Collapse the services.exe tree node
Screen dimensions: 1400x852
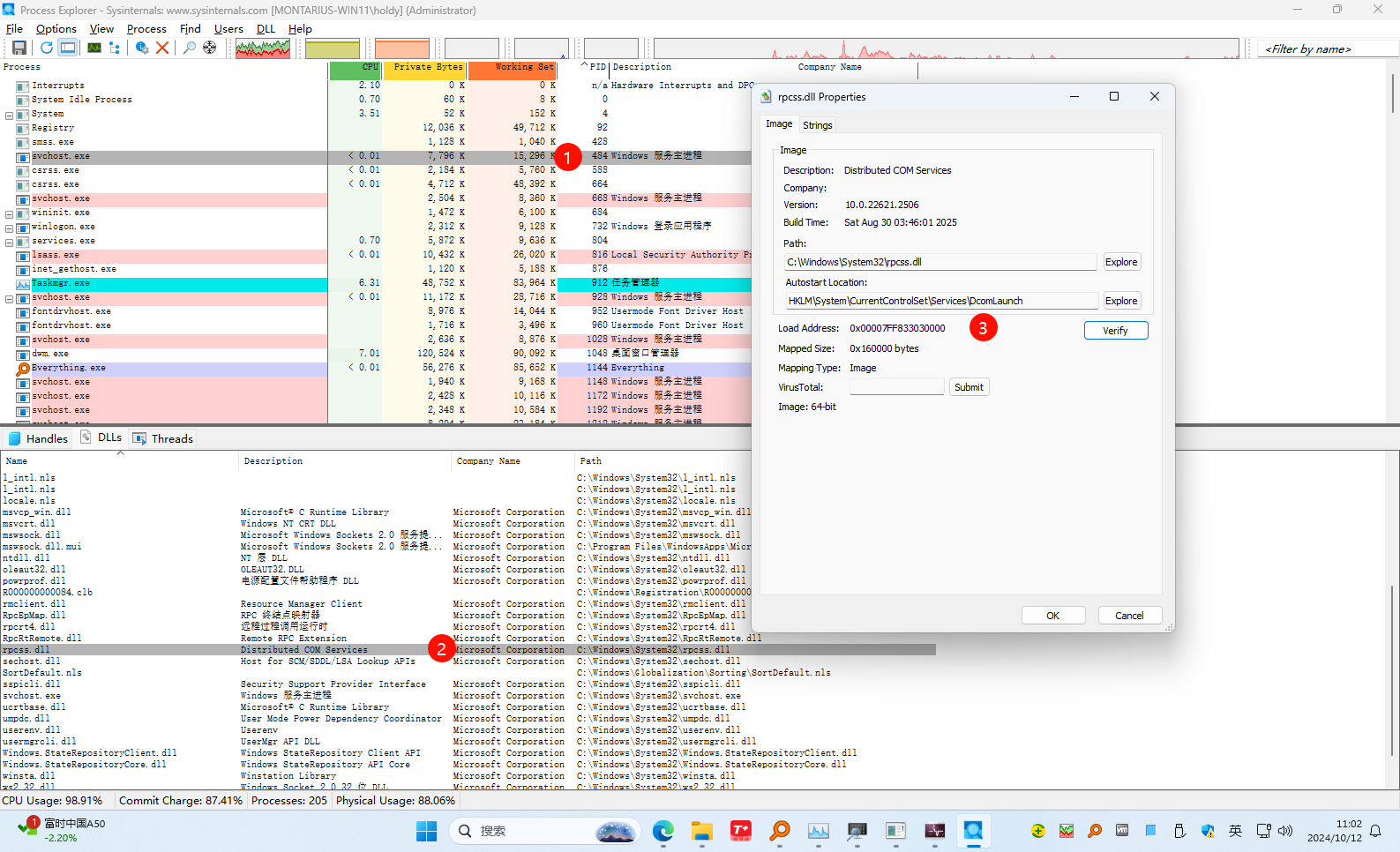(10, 243)
